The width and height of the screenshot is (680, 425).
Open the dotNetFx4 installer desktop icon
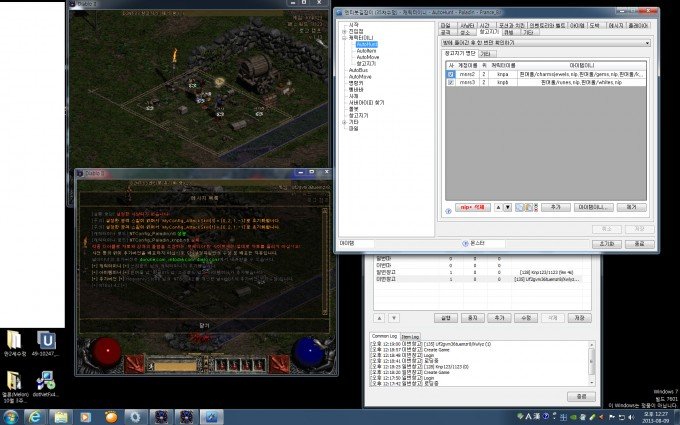[46, 384]
